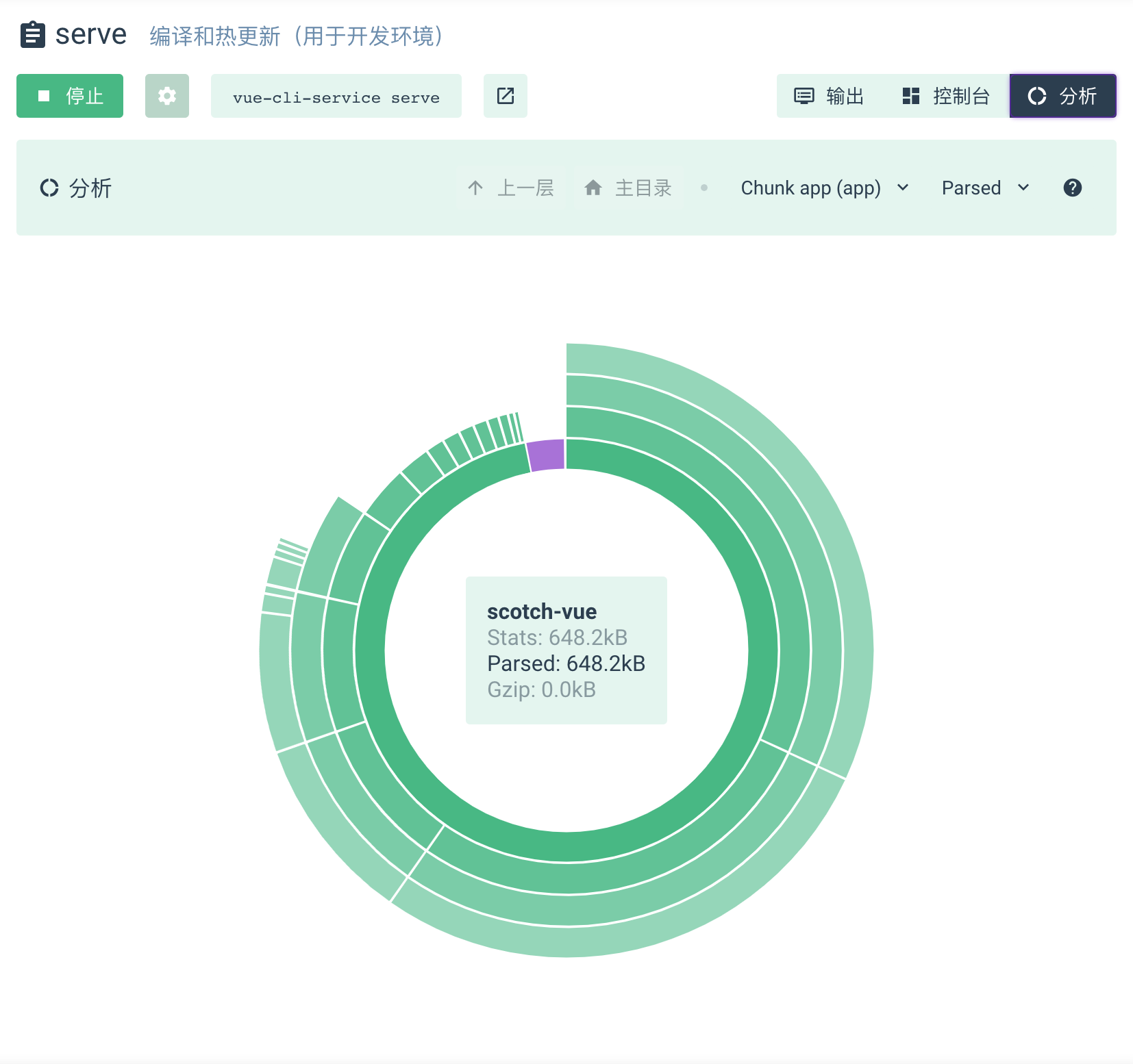Open the Chunk app (app) dropdown
Screen dimensions: 1133x1064
[x=825, y=188]
